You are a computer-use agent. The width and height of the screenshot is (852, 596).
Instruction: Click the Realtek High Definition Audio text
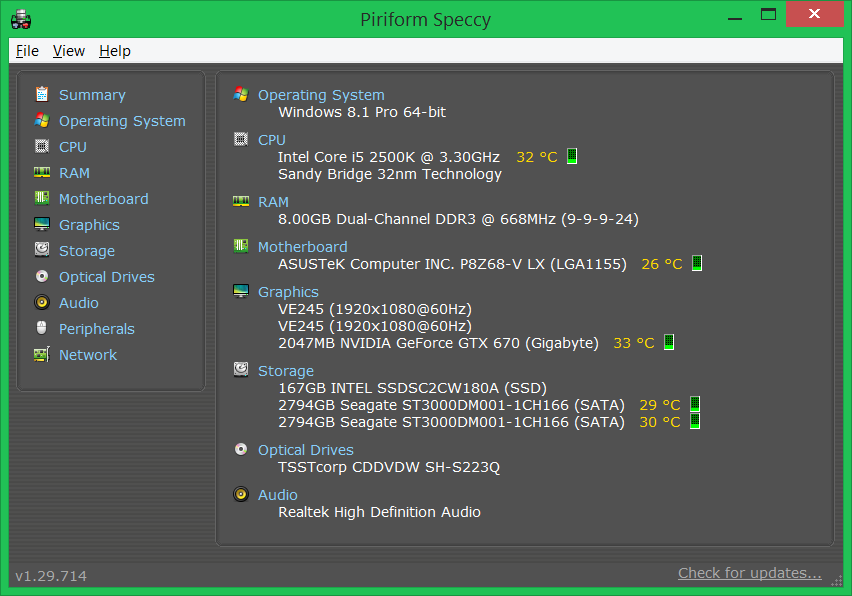point(379,512)
